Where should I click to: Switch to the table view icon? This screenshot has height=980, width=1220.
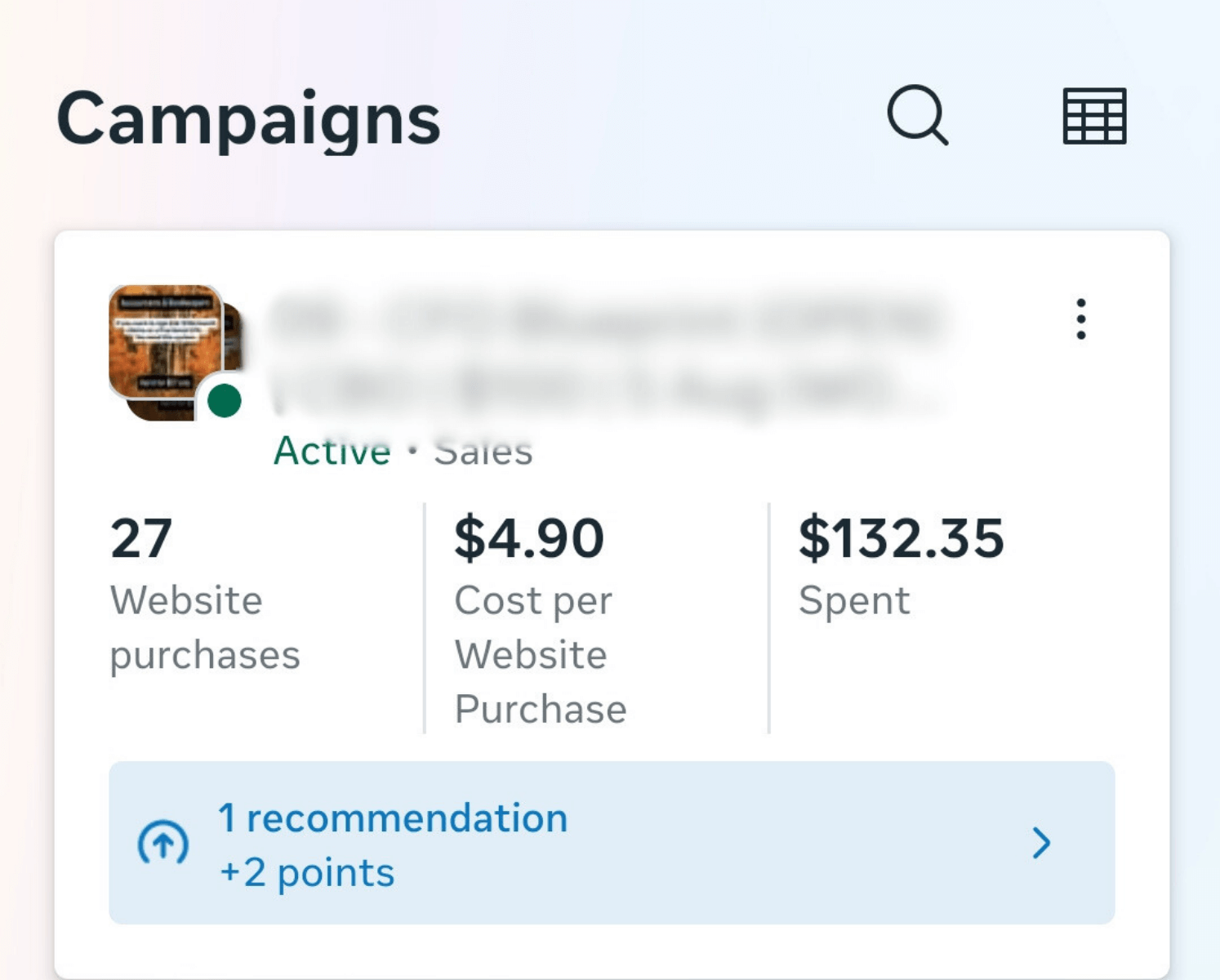[1094, 116]
